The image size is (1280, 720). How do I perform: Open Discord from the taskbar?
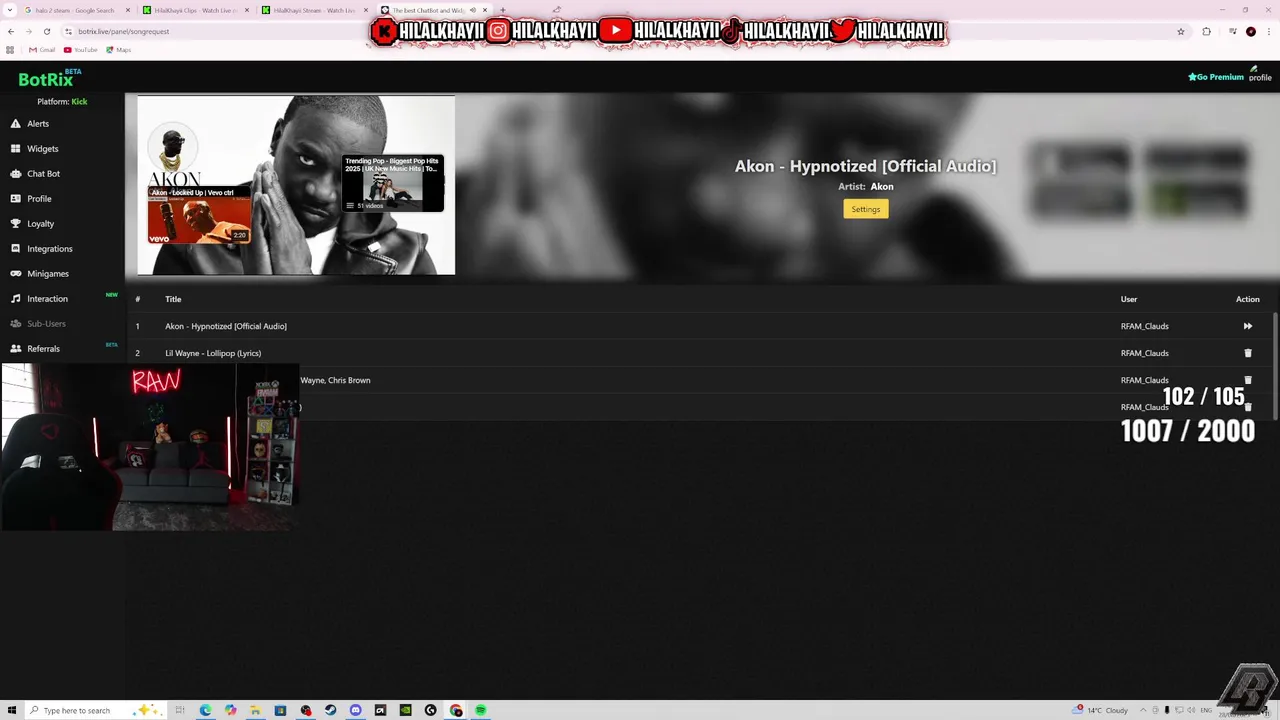pyautogui.click(x=355, y=710)
